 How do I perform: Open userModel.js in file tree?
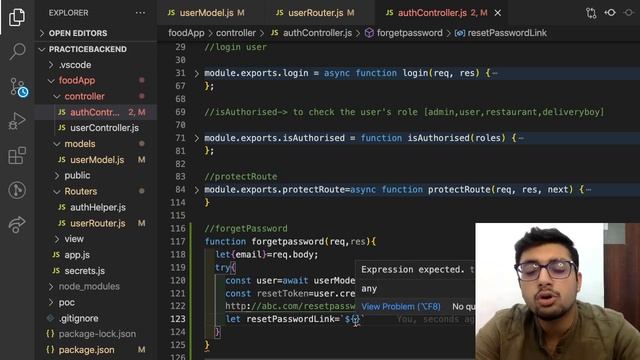(x=96, y=160)
